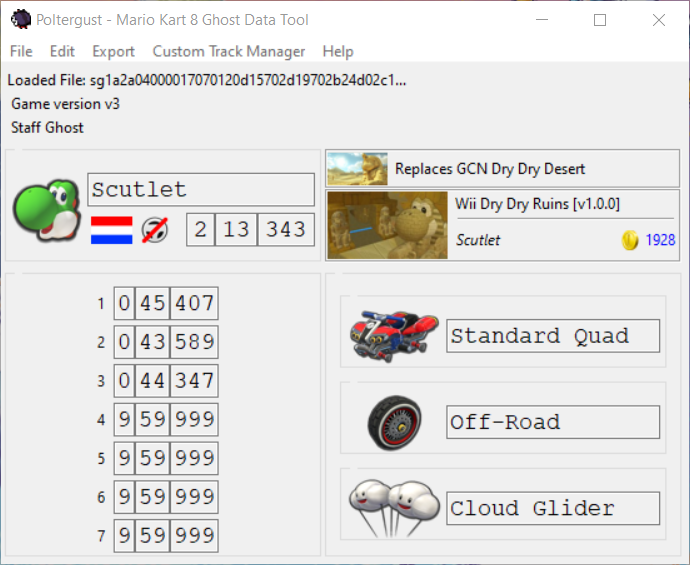Open the Edit menu
The image size is (690, 565).
[62, 51]
